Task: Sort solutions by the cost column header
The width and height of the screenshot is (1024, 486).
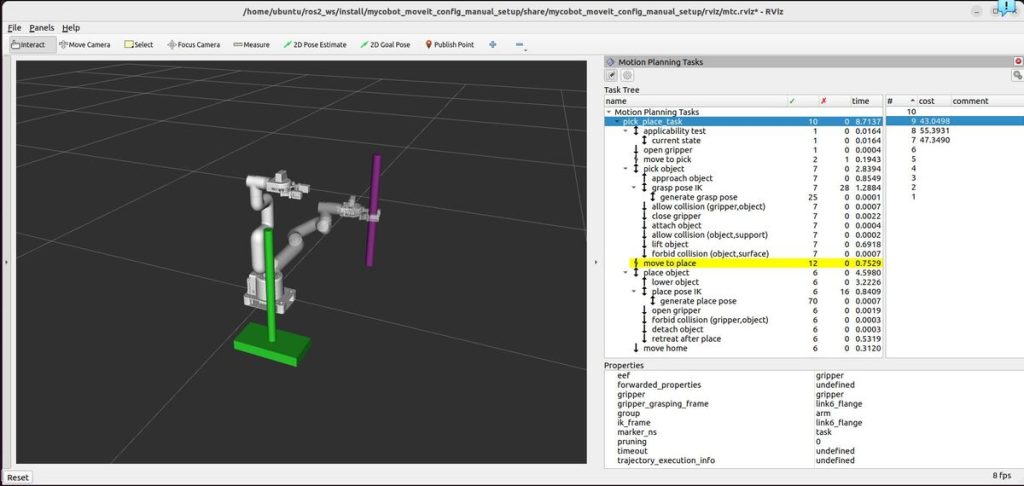Action: coord(927,101)
